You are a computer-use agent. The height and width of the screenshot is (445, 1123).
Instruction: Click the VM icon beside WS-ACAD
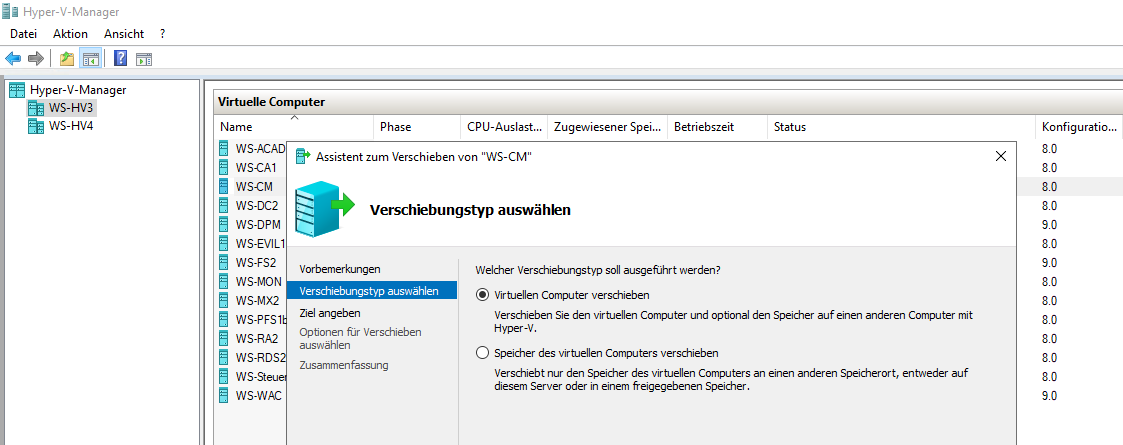pyautogui.click(x=225, y=148)
